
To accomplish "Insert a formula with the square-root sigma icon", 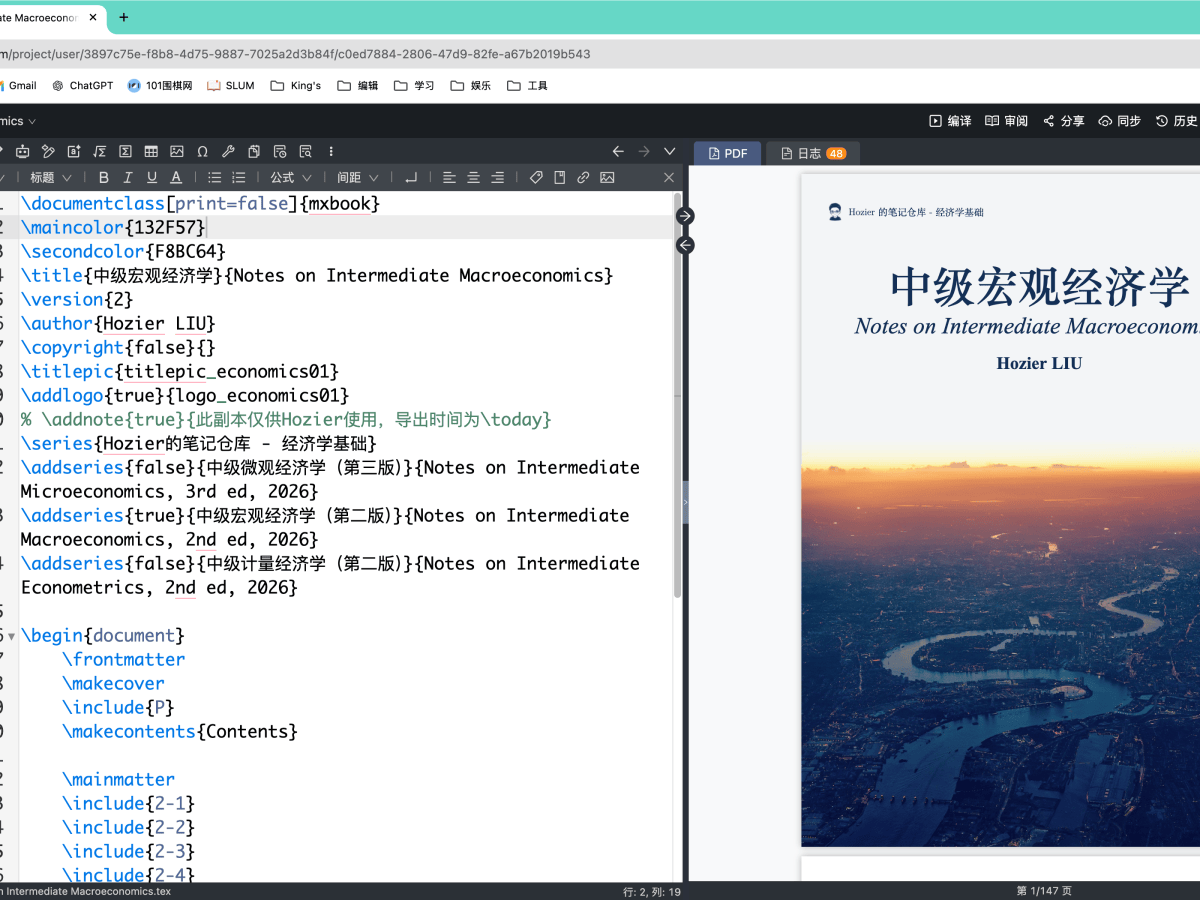I will pos(100,152).
